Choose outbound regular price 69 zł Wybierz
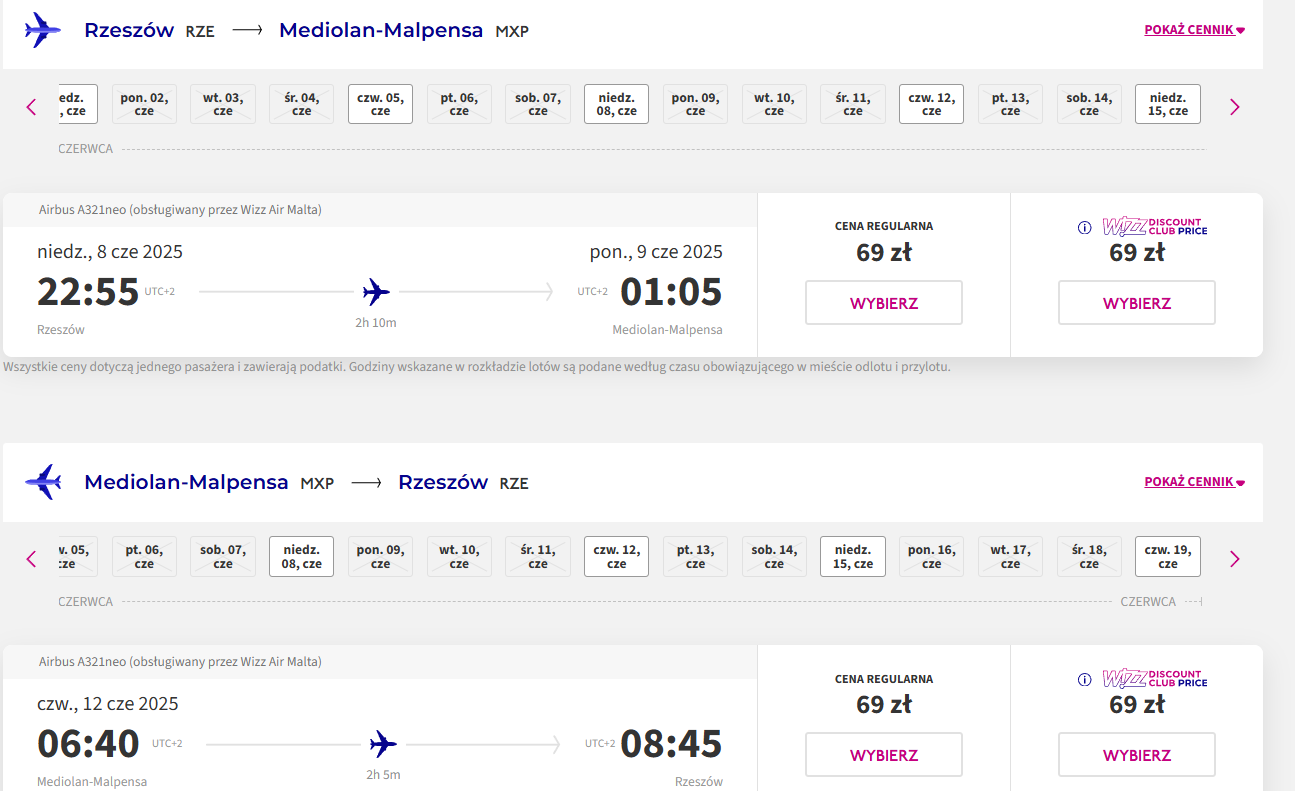The width and height of the screenshot is (1295, 791). (884, 303)
